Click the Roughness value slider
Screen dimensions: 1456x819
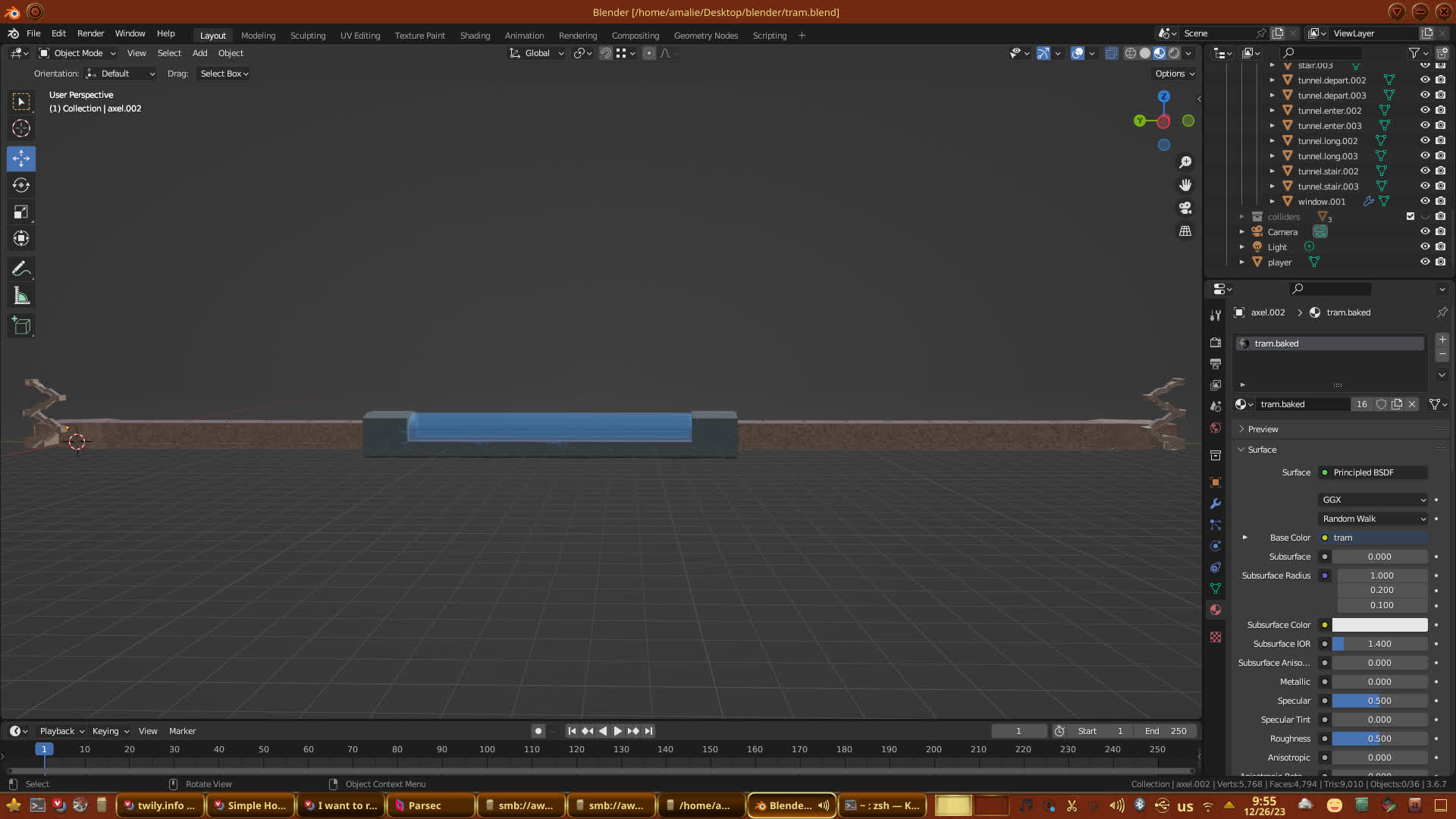(x=1379, y=739)
